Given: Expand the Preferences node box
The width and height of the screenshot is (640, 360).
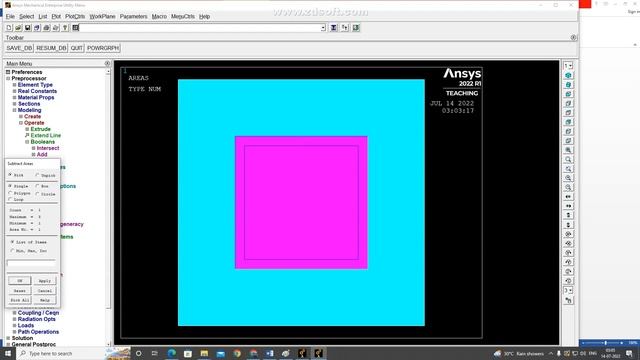Looking at the screenshot, I should [x=8, y=72].
